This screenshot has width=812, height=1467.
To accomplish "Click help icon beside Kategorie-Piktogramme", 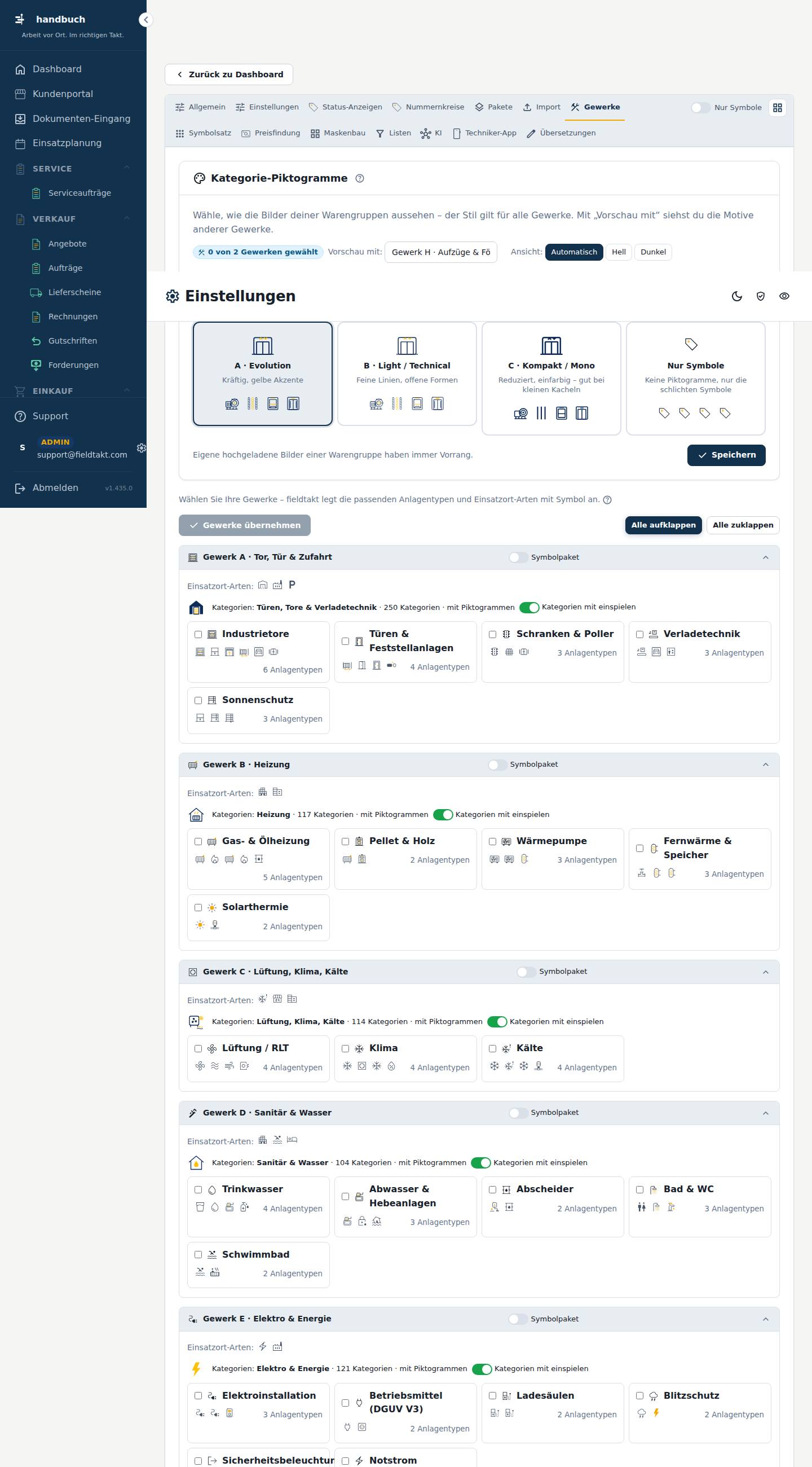I will click(360, 178).
